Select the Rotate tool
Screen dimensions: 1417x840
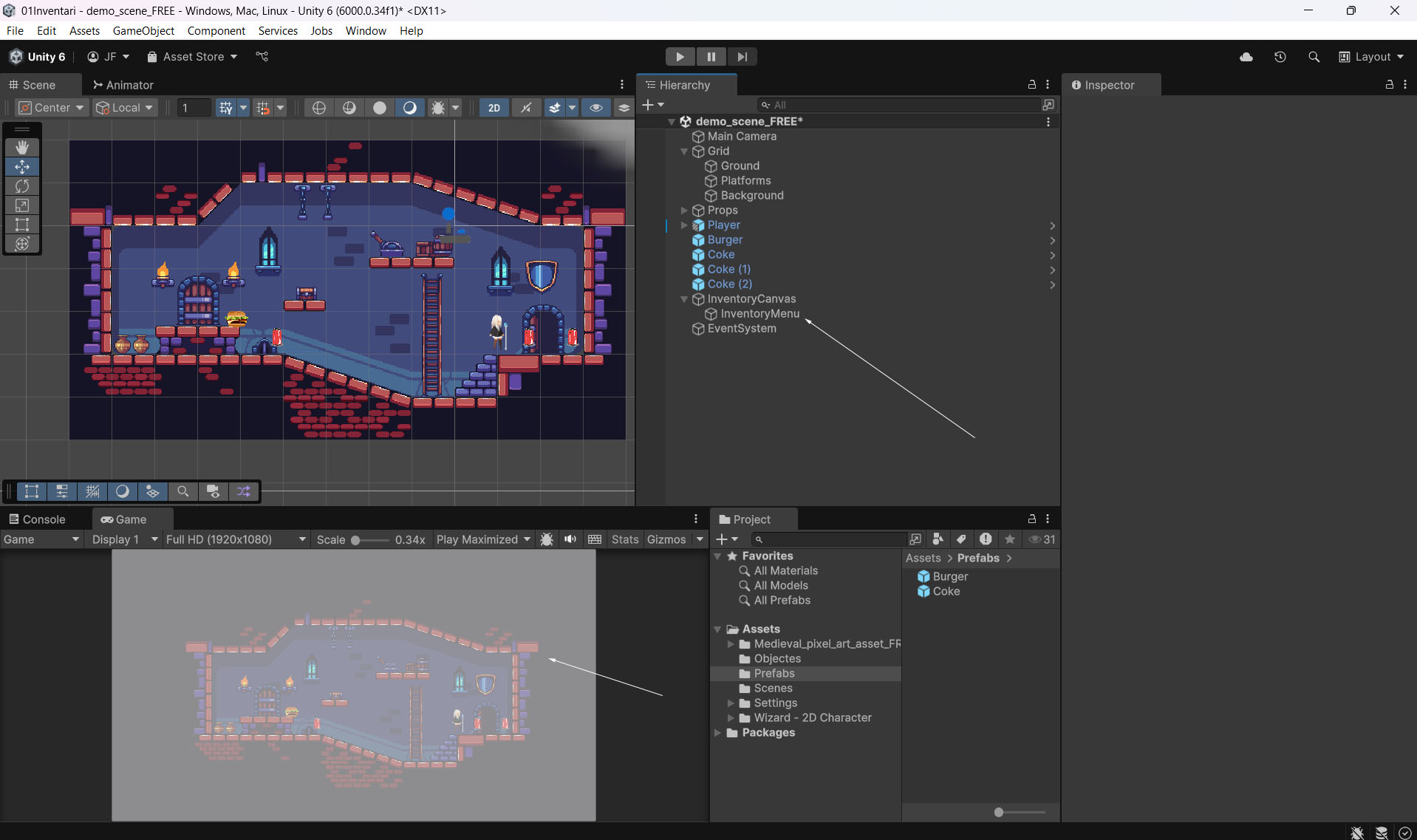coord(22,186)
